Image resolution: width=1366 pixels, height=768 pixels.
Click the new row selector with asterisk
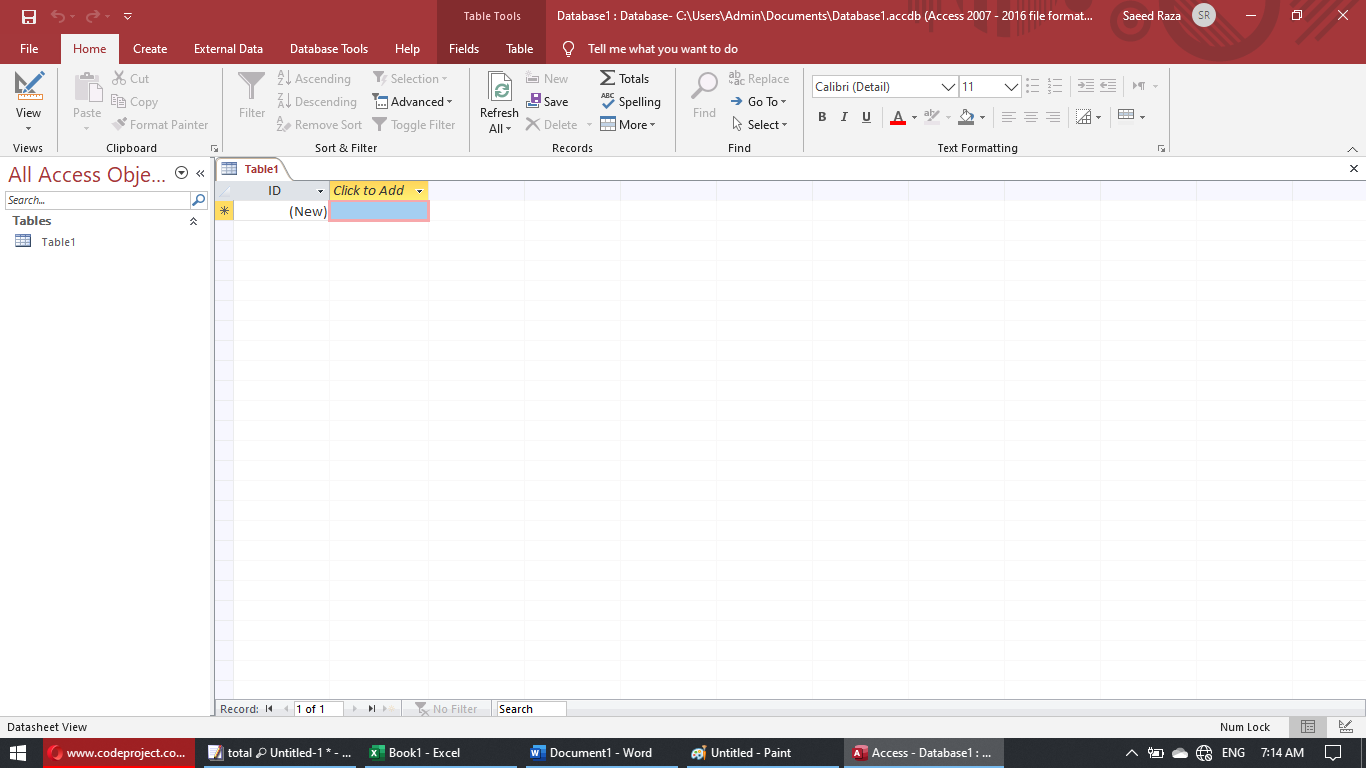tap(224, 211)
